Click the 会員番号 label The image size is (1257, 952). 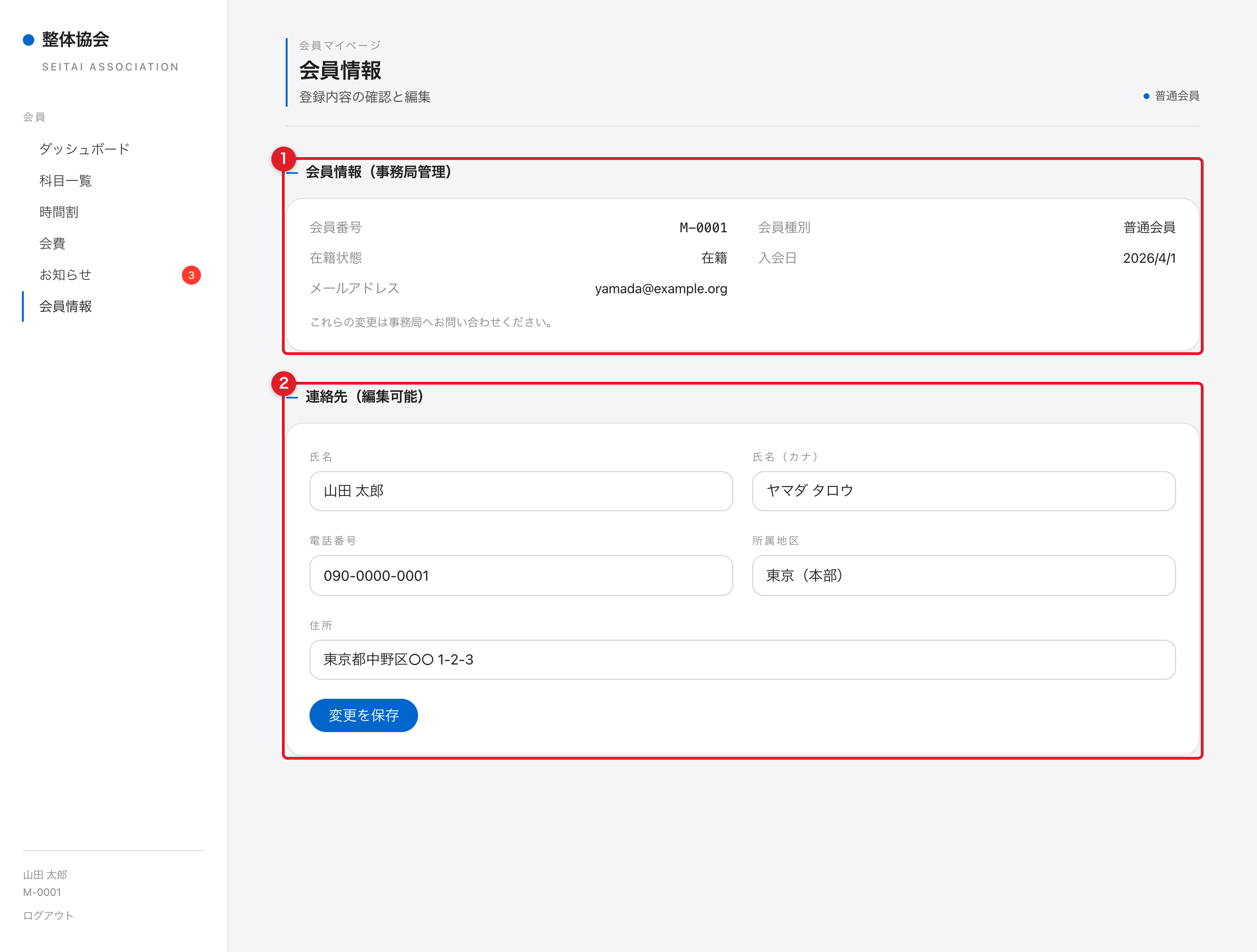[x=336, y=228]
